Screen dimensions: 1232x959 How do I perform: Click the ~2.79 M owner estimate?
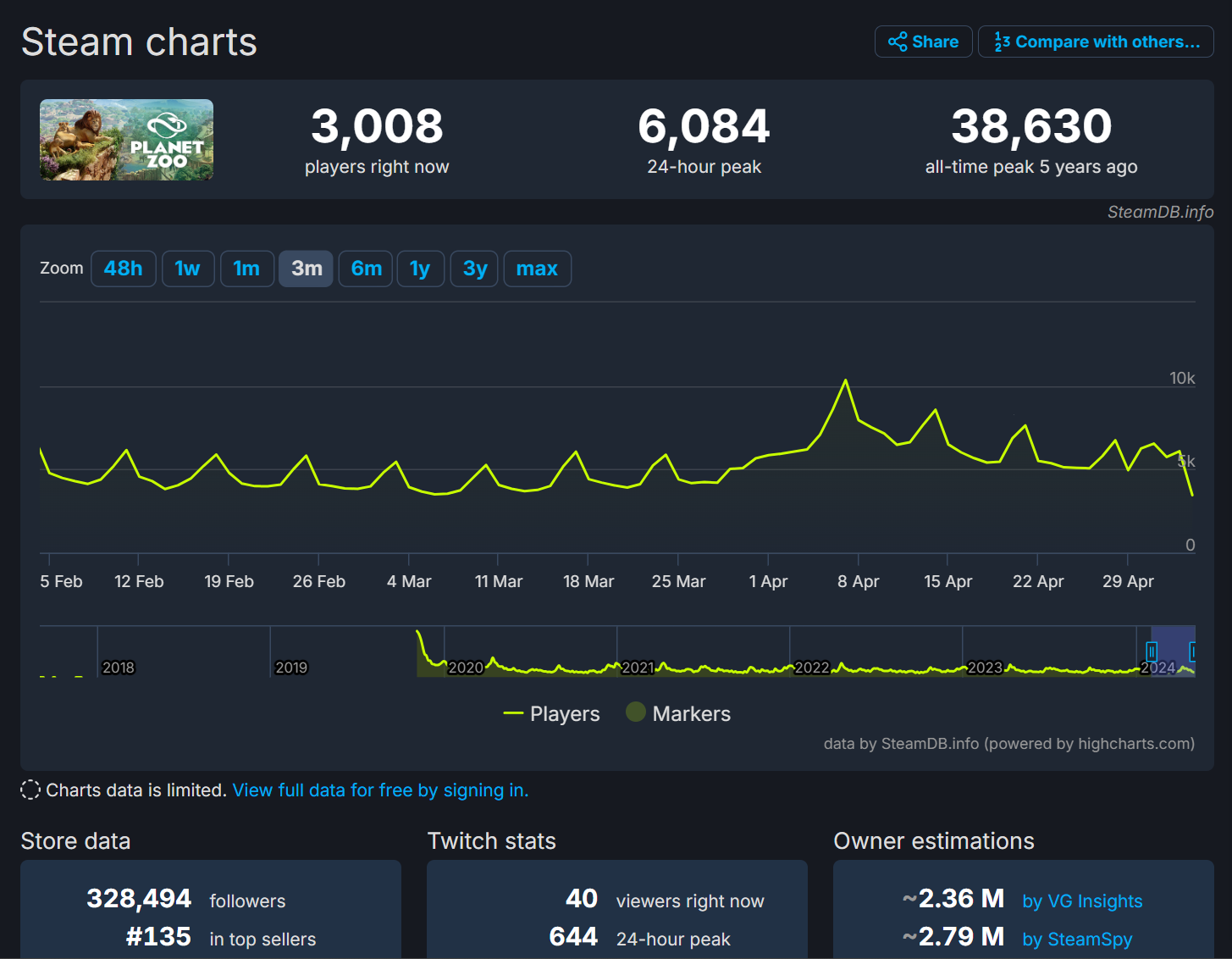pyautogui.click(x=953, y=936)
